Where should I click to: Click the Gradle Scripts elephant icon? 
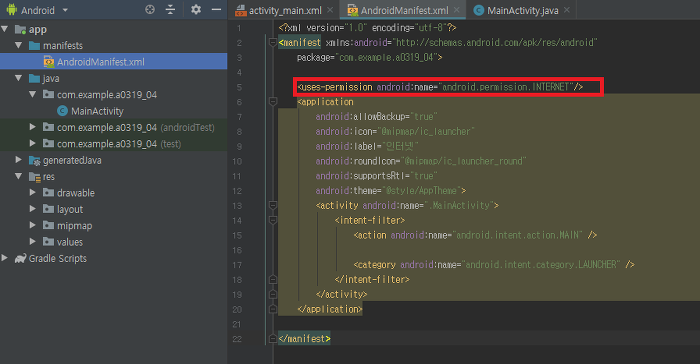coord(21,258)
